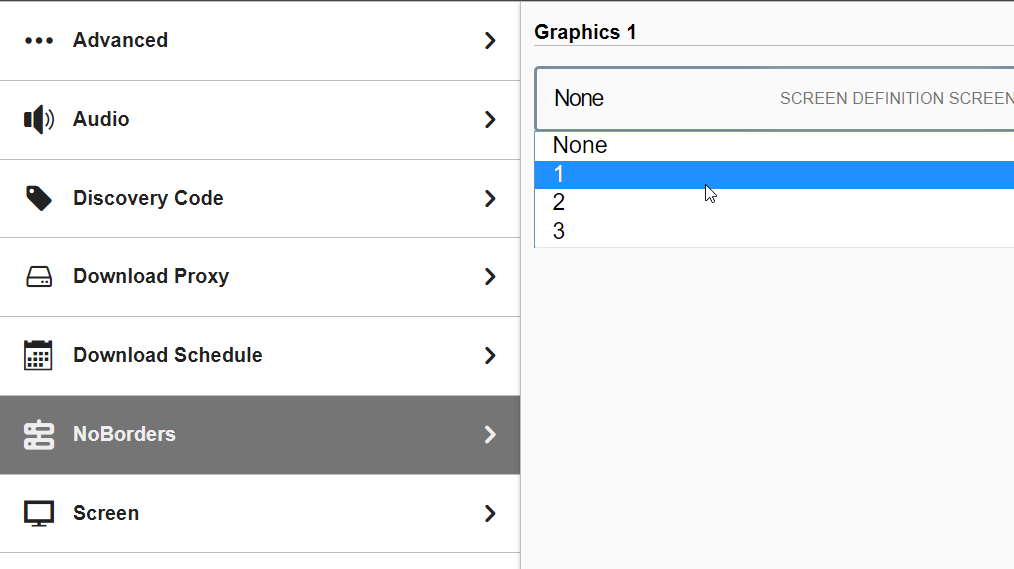The height and width of the screenshot is (569, 1014).
Task: Expand the Screen chevron arrow
Action: pyautogui.click(x=490, y=513)
